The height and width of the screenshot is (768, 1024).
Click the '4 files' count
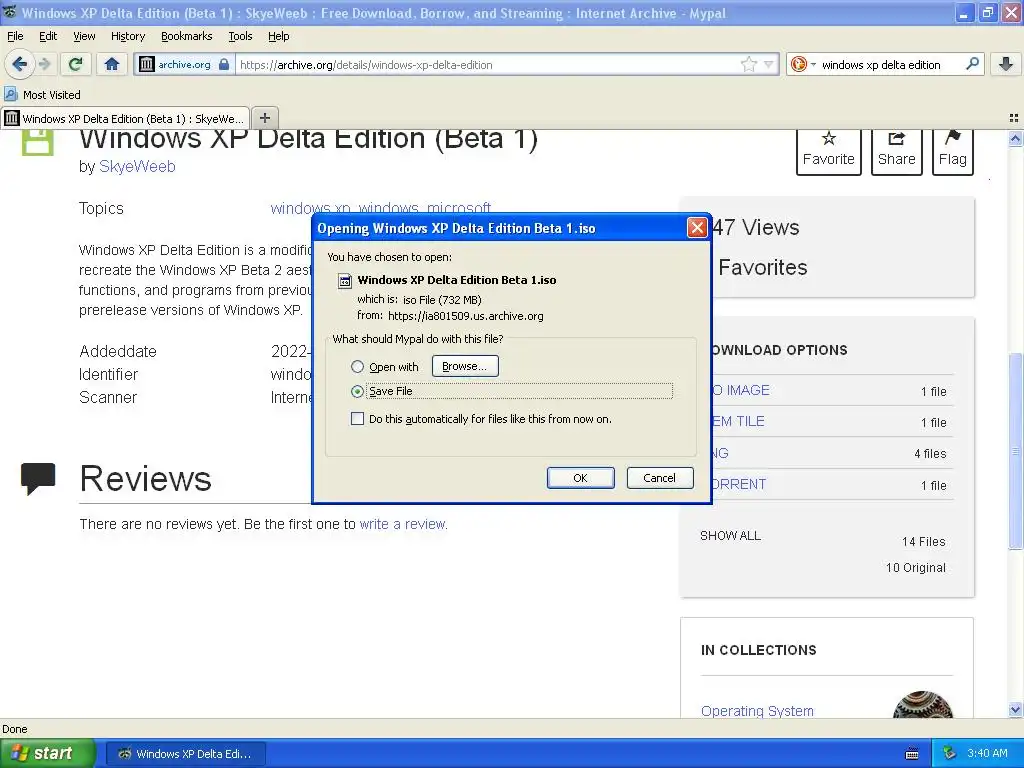tap(930, 453)
